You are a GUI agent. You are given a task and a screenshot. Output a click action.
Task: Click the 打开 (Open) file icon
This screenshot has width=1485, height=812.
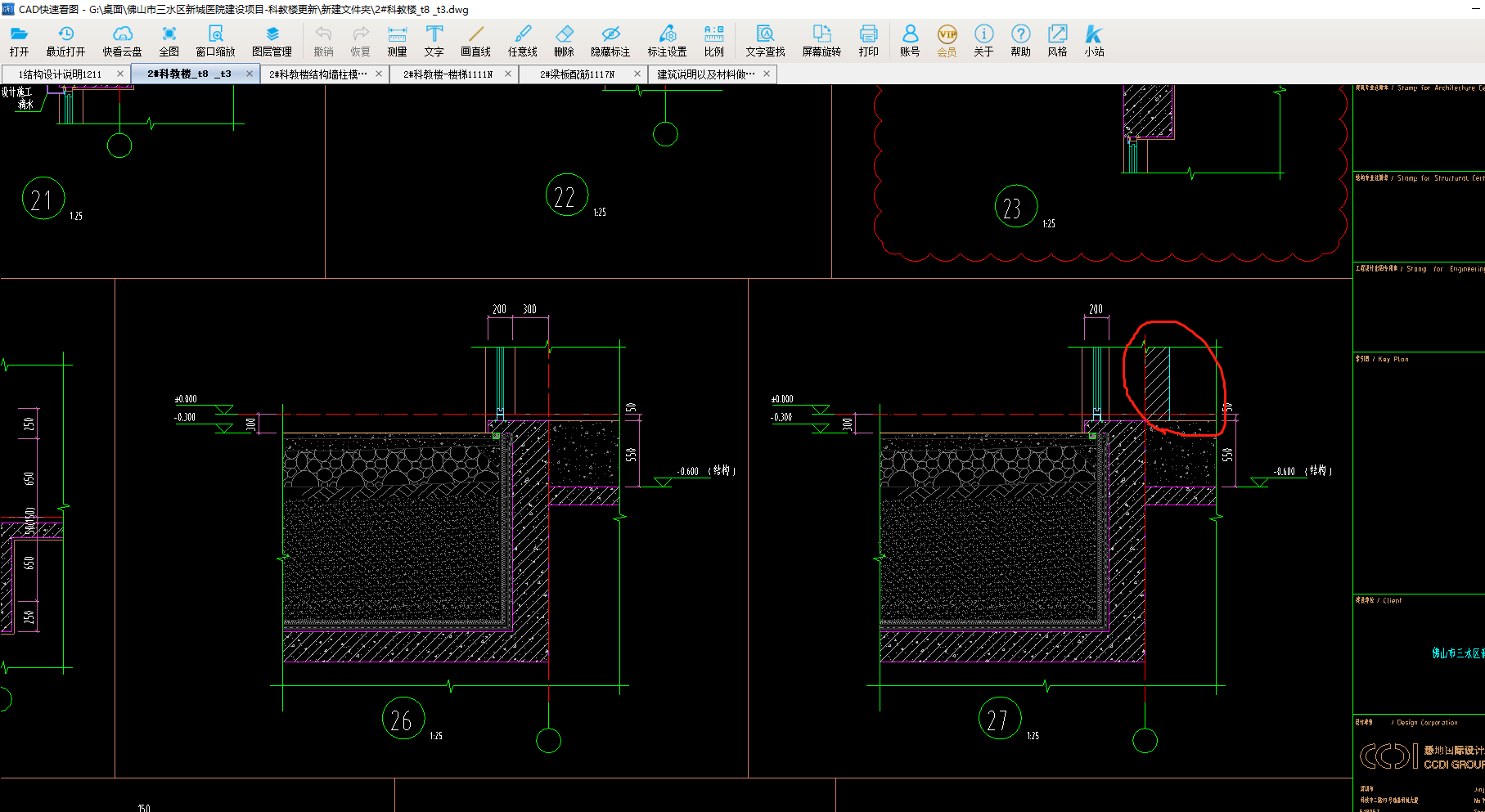19,40
